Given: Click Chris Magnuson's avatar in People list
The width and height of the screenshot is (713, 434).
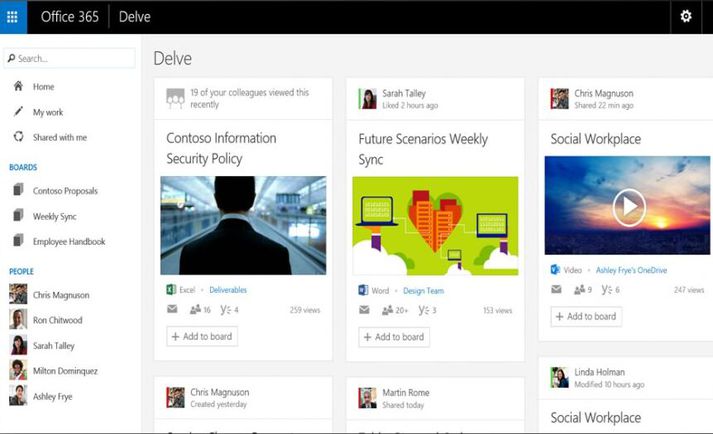Looking at the screenshot, I should pos(18,294).
